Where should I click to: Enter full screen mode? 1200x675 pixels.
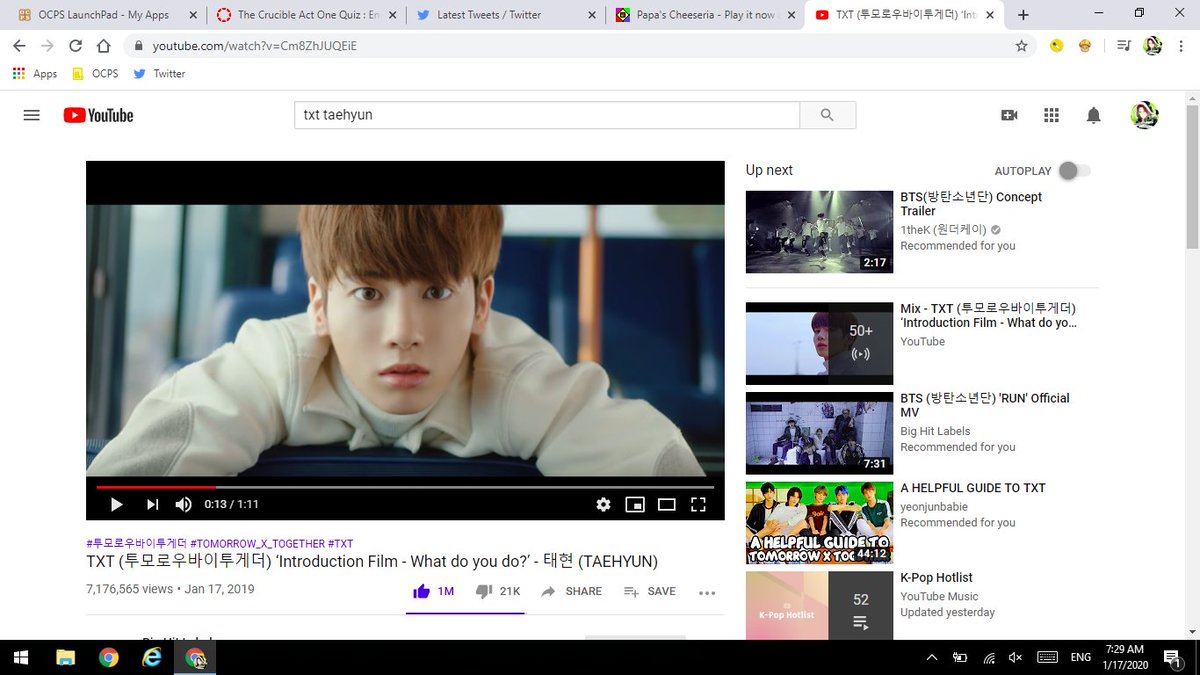(699, 504)
